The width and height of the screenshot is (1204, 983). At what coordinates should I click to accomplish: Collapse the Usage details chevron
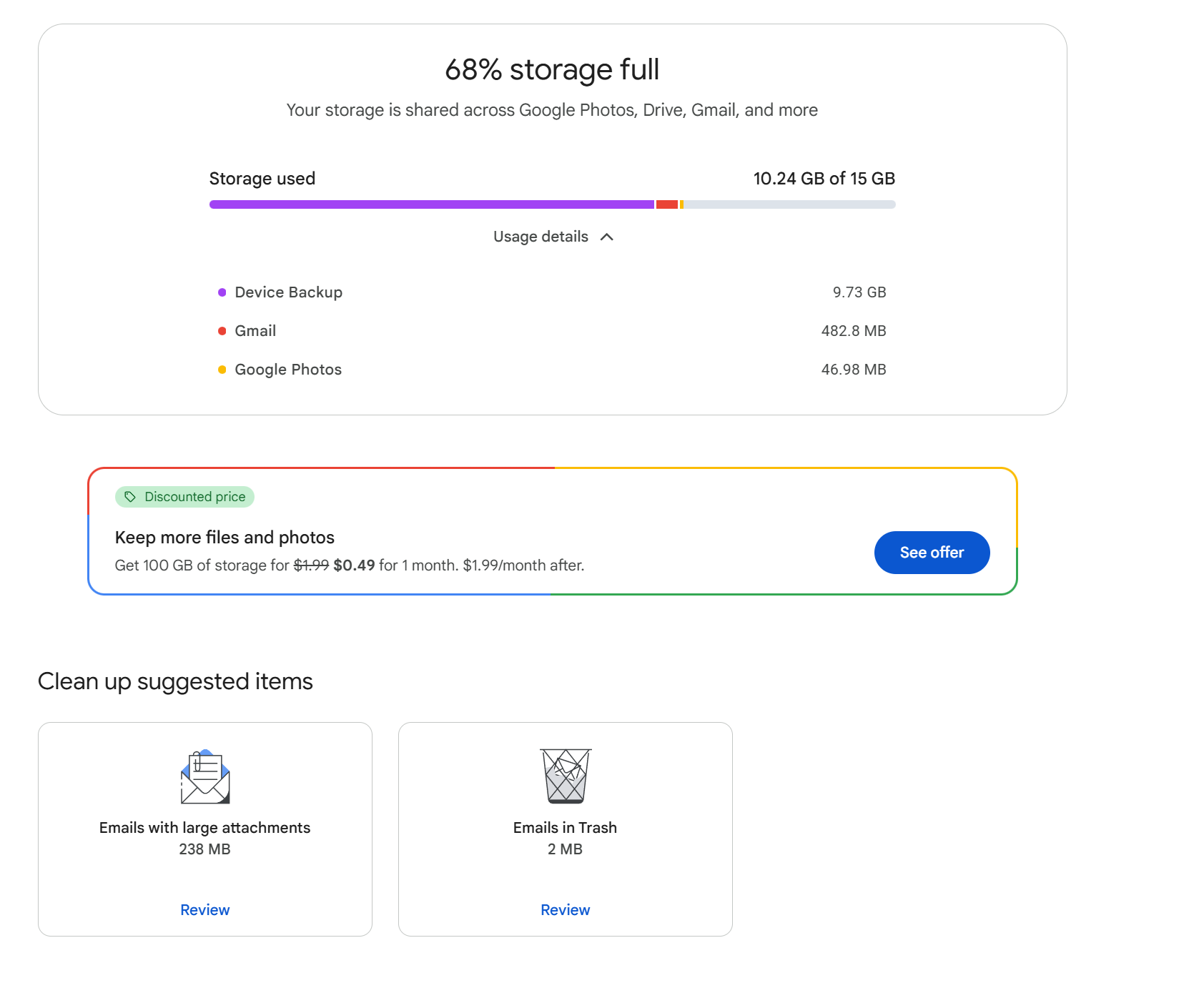point(607,237)
